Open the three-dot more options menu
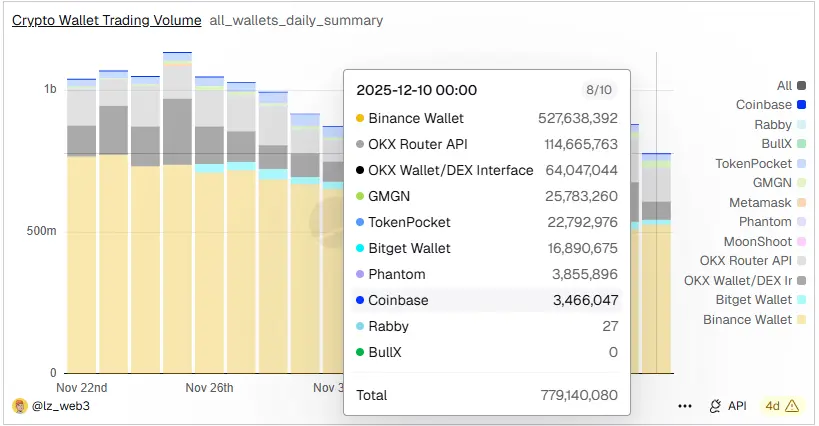 pyautogui.click(x=685, y=406)
